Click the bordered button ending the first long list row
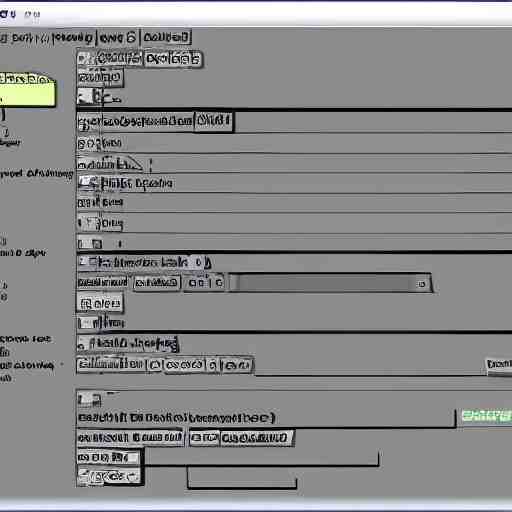 tap(213, 121)
